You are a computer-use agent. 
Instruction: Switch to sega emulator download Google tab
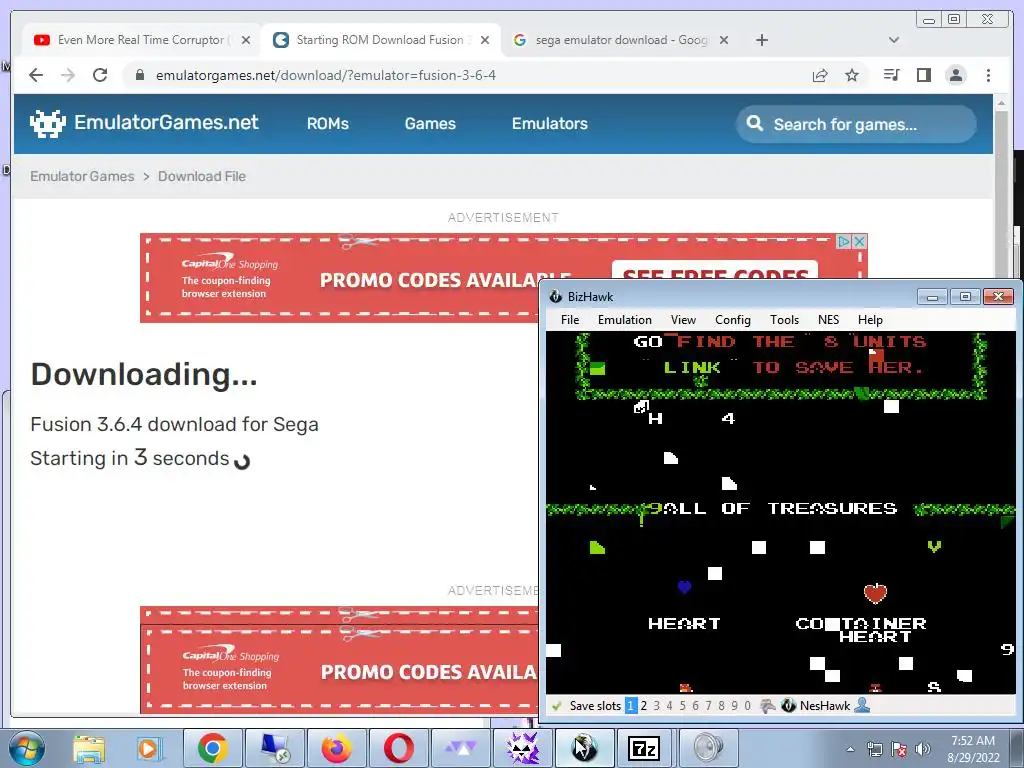pyautogui.click(x=620, y=40)
